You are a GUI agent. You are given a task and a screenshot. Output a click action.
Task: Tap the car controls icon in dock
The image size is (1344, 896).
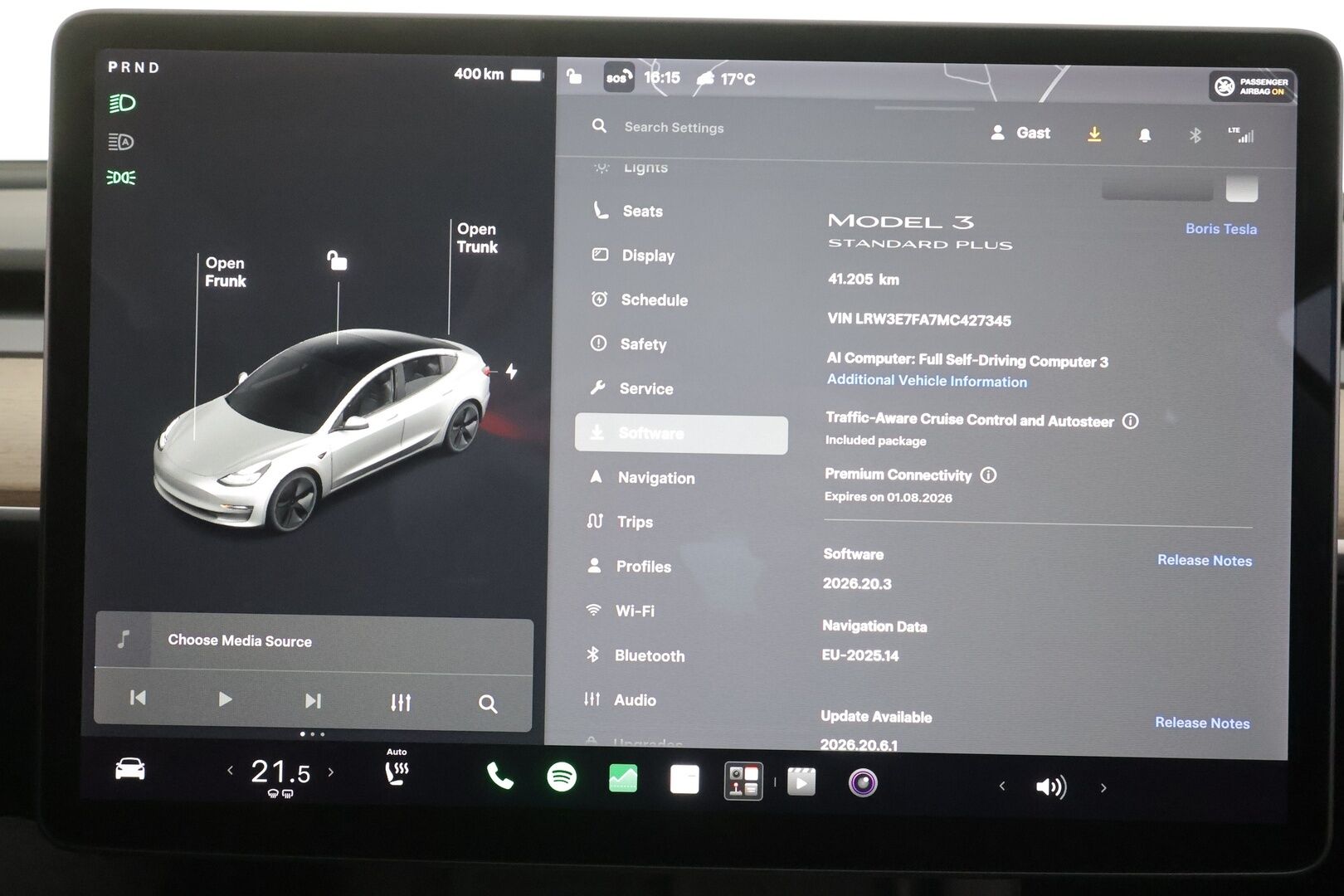coord(130,769)
